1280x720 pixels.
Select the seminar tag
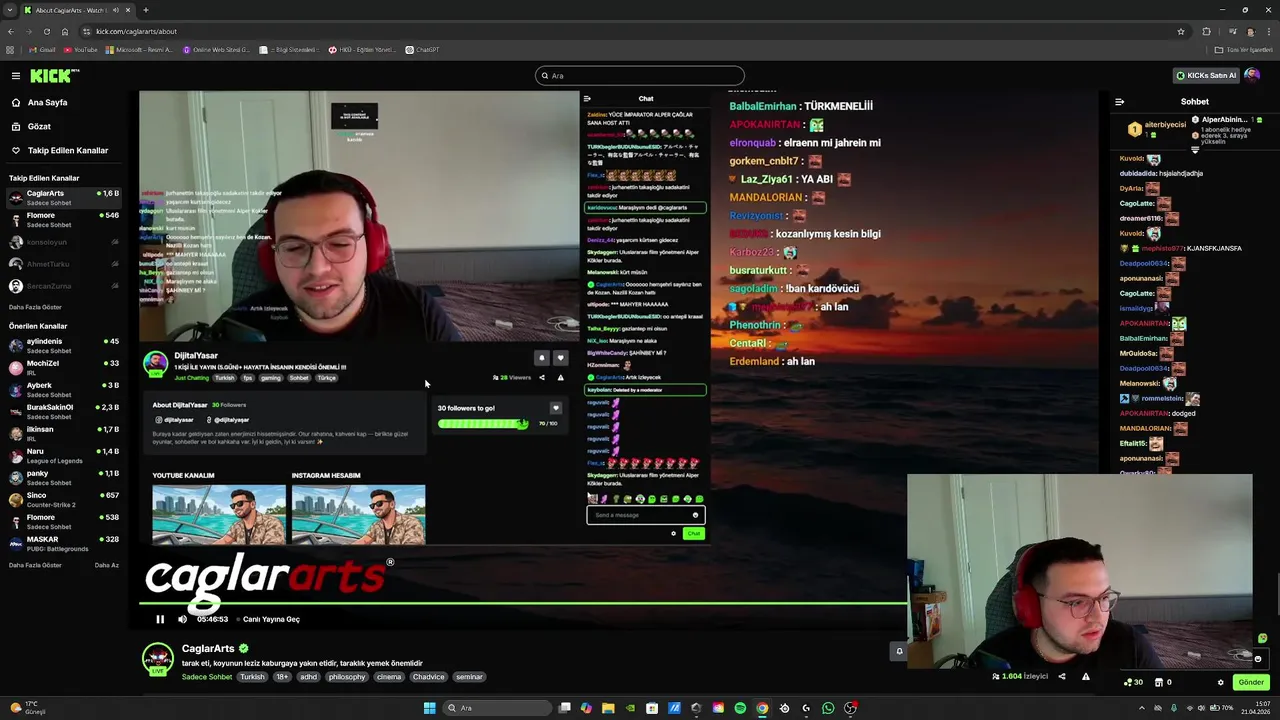click(469, 677)
